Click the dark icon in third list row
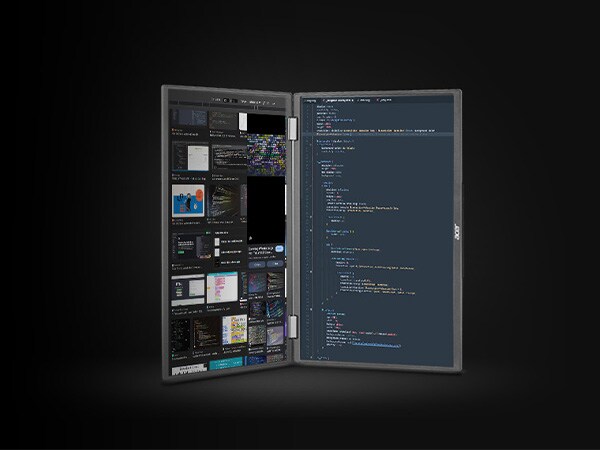 coord(217,263)
